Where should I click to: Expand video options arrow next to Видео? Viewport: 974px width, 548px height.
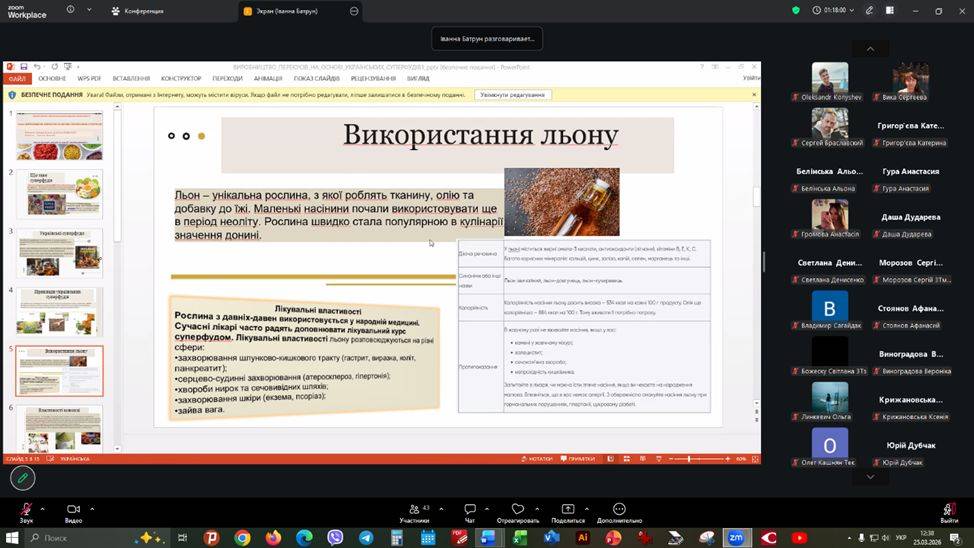point(92,508)
